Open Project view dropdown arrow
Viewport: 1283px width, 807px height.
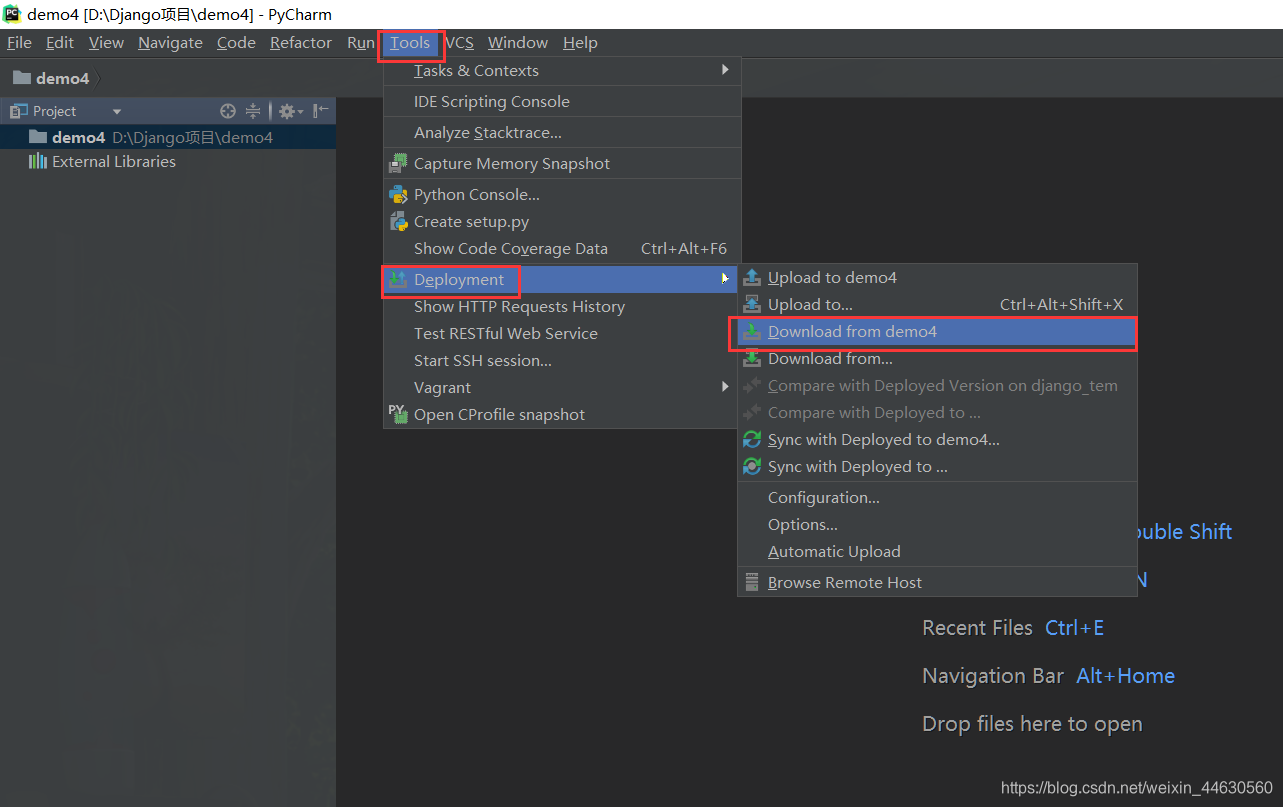tap(117, 111)
